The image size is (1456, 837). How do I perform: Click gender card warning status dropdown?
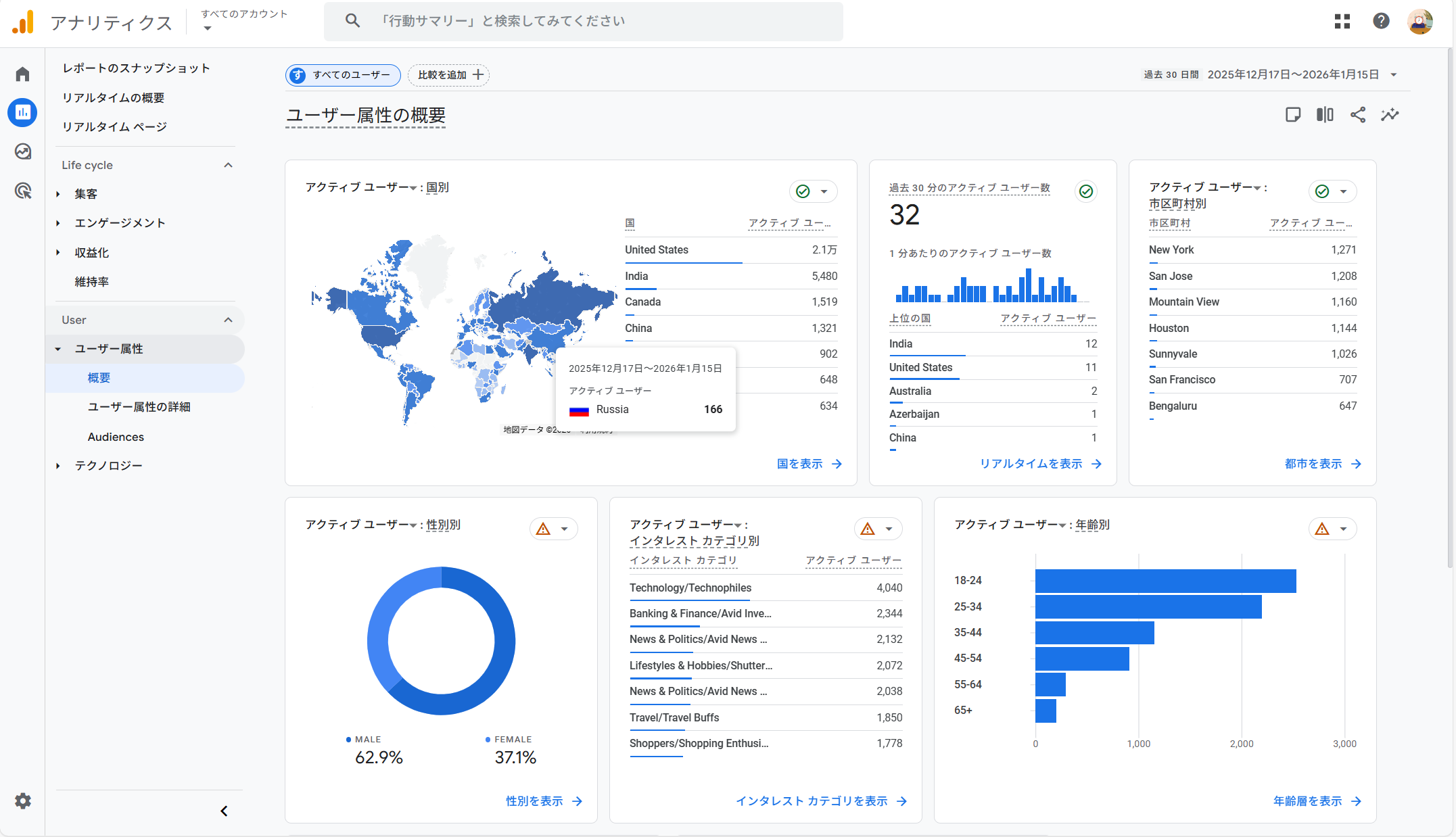pos(553,529)
